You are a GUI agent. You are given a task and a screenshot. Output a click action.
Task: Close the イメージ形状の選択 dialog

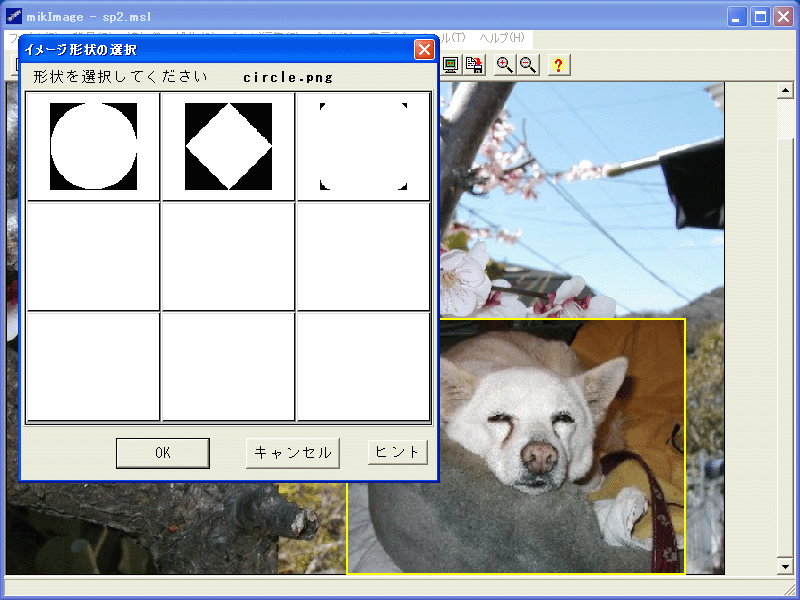tap(424, 49)
